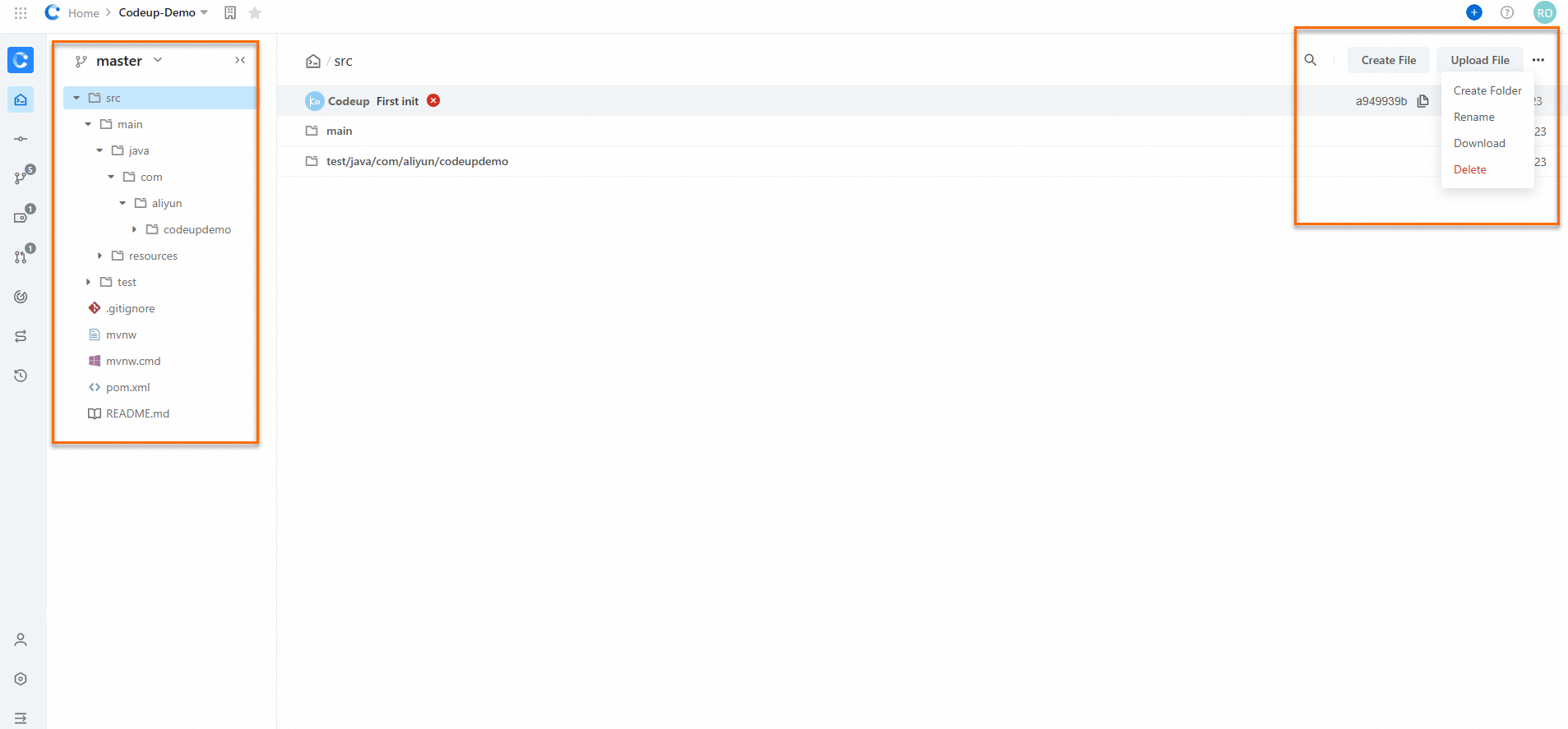Toggle the three-dots more menu

[1538, 60]
